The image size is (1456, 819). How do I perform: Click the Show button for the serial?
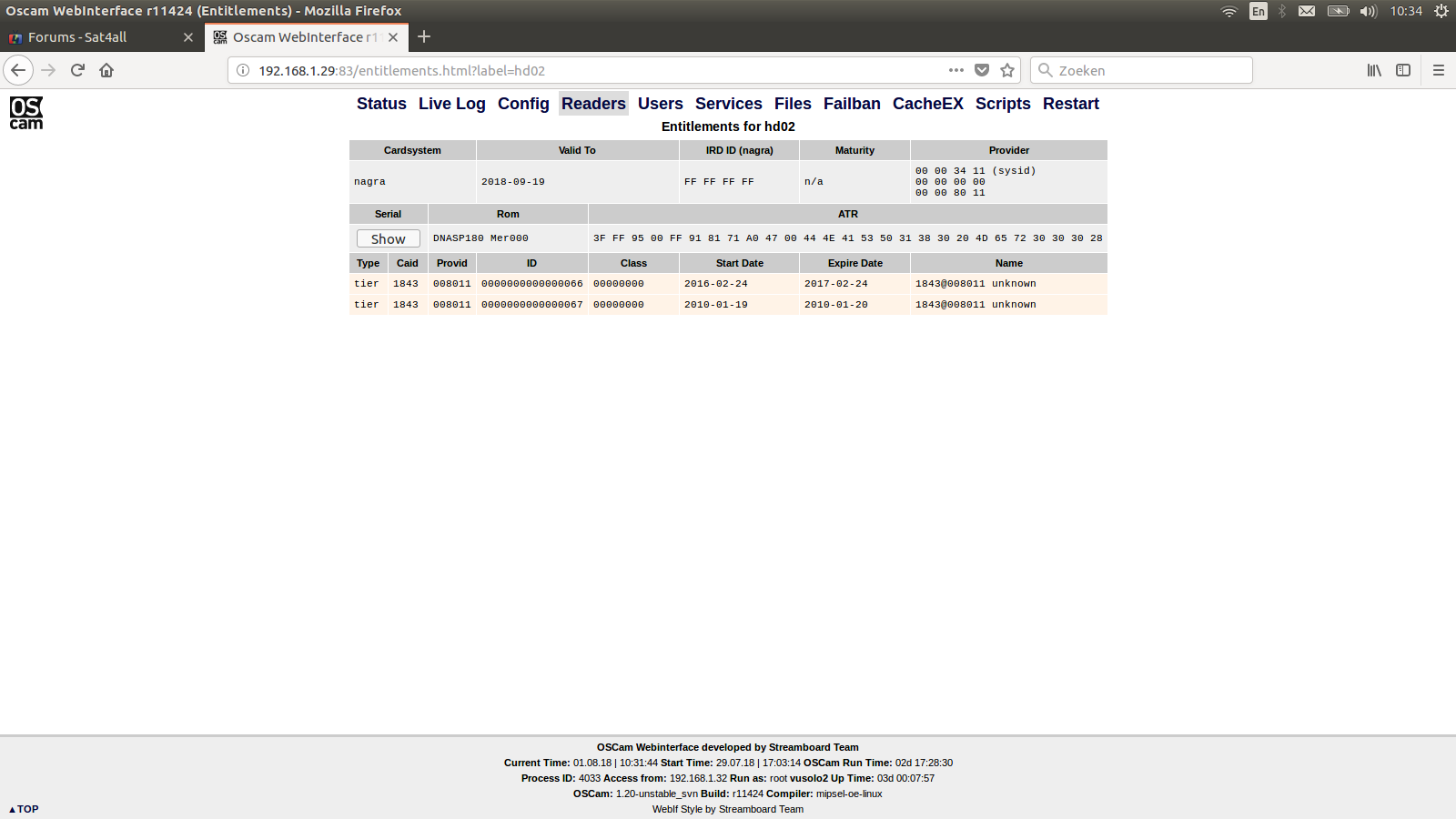pos(388,238)
